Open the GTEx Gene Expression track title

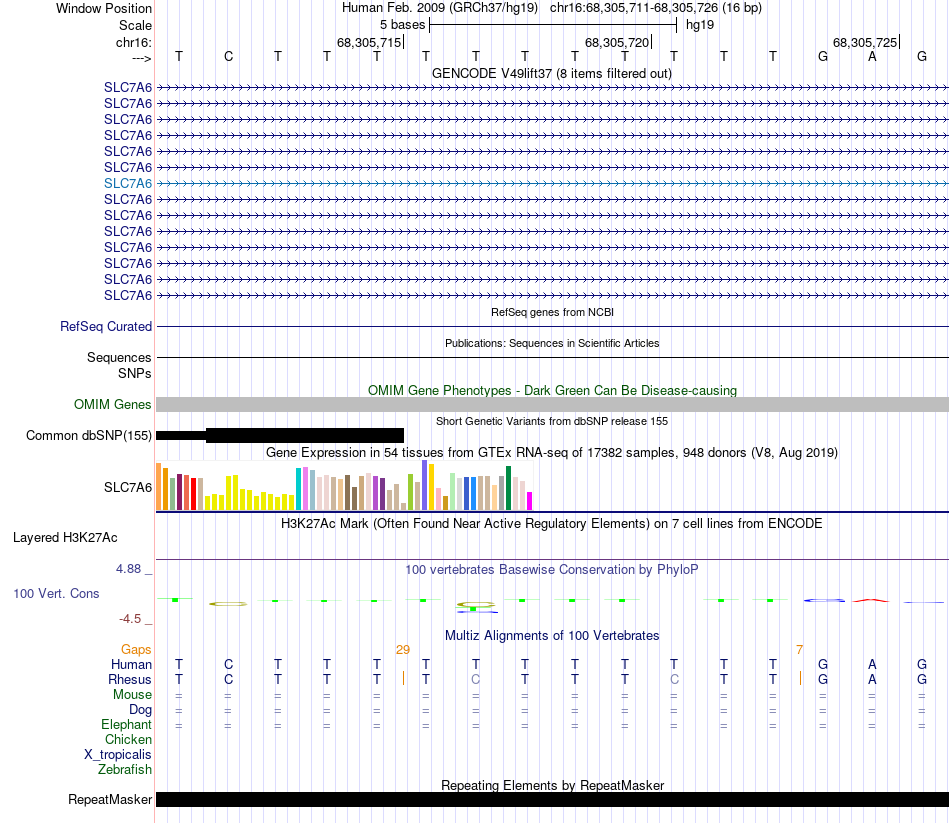click(x=552, y=453)
